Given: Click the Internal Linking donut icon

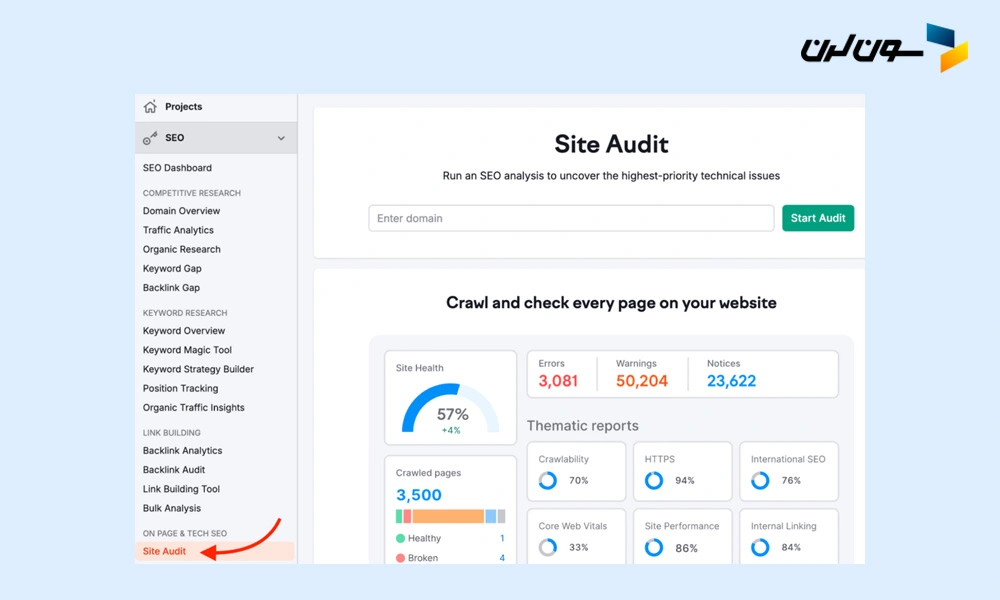Looking at the screenshot, I should (760, 548).
